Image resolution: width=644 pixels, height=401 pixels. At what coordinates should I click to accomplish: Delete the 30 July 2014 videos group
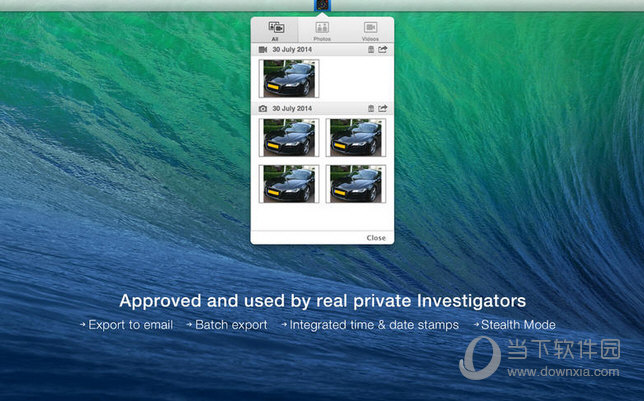tap(371, 50)
